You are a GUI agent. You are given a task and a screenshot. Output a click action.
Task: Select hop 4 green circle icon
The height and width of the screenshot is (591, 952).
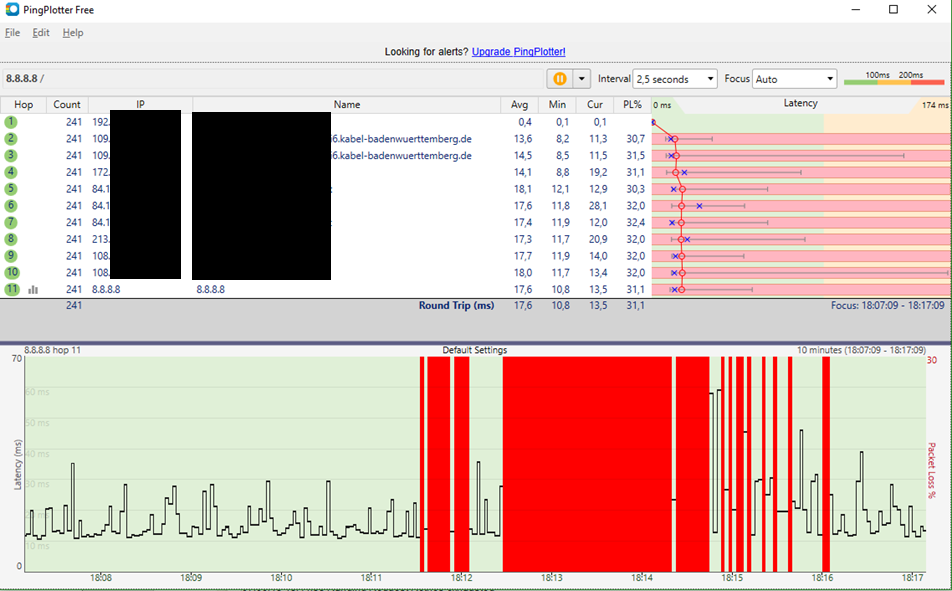pos(11,172)
